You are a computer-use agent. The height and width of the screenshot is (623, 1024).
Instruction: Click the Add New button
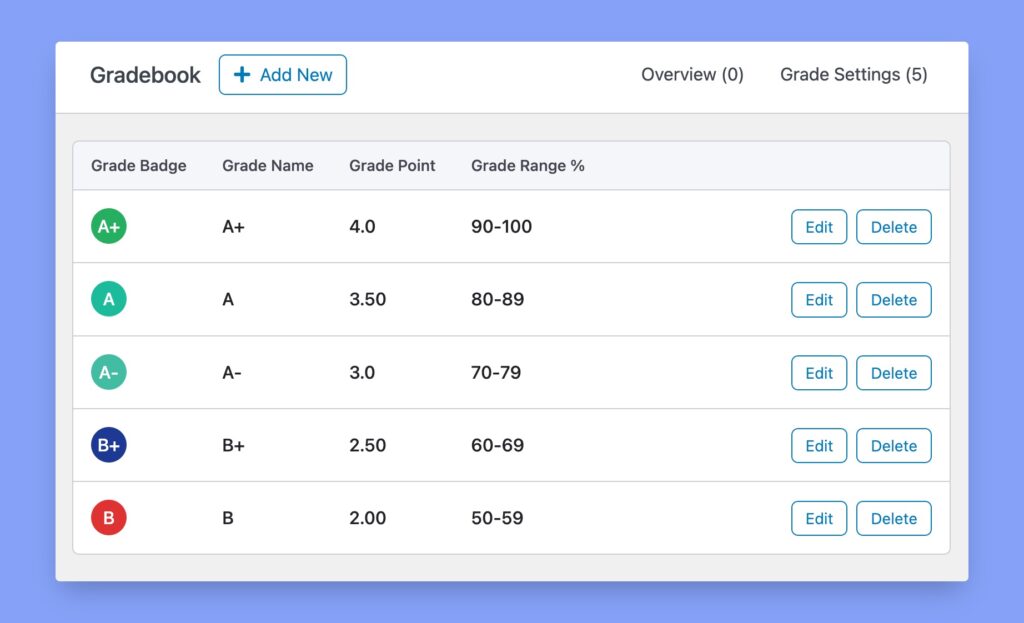click(283, 74)
